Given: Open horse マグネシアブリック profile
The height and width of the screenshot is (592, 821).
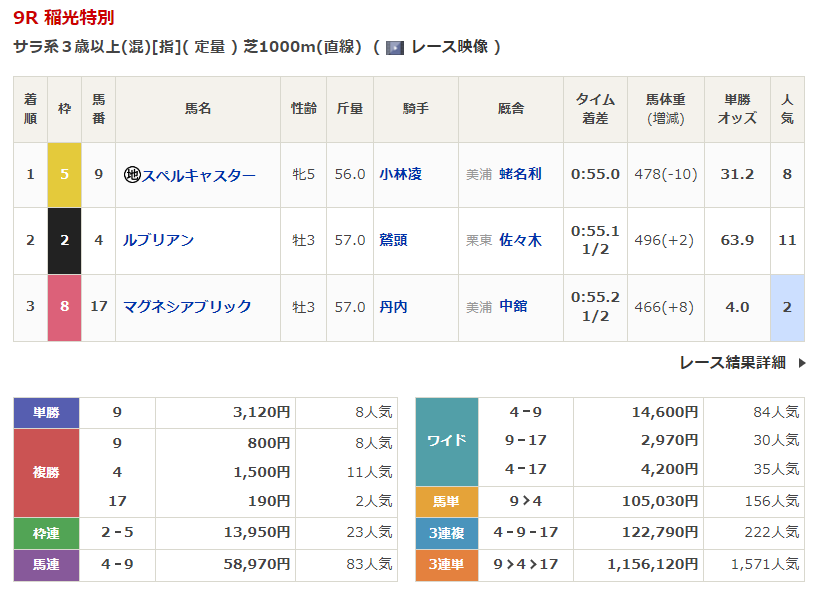Looking at the screenshot, I should coord(187,306).
